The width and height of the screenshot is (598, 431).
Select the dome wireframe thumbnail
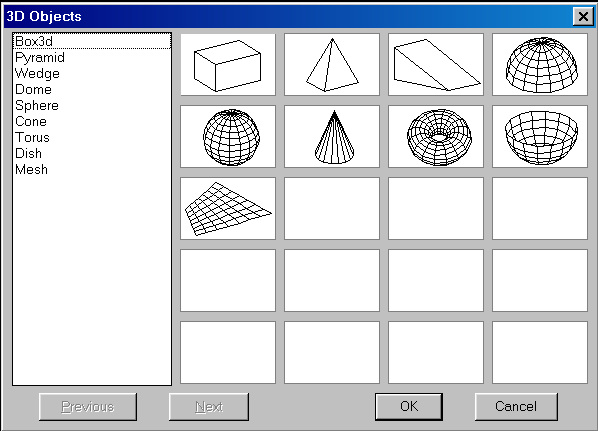click(x=540, y=64)
